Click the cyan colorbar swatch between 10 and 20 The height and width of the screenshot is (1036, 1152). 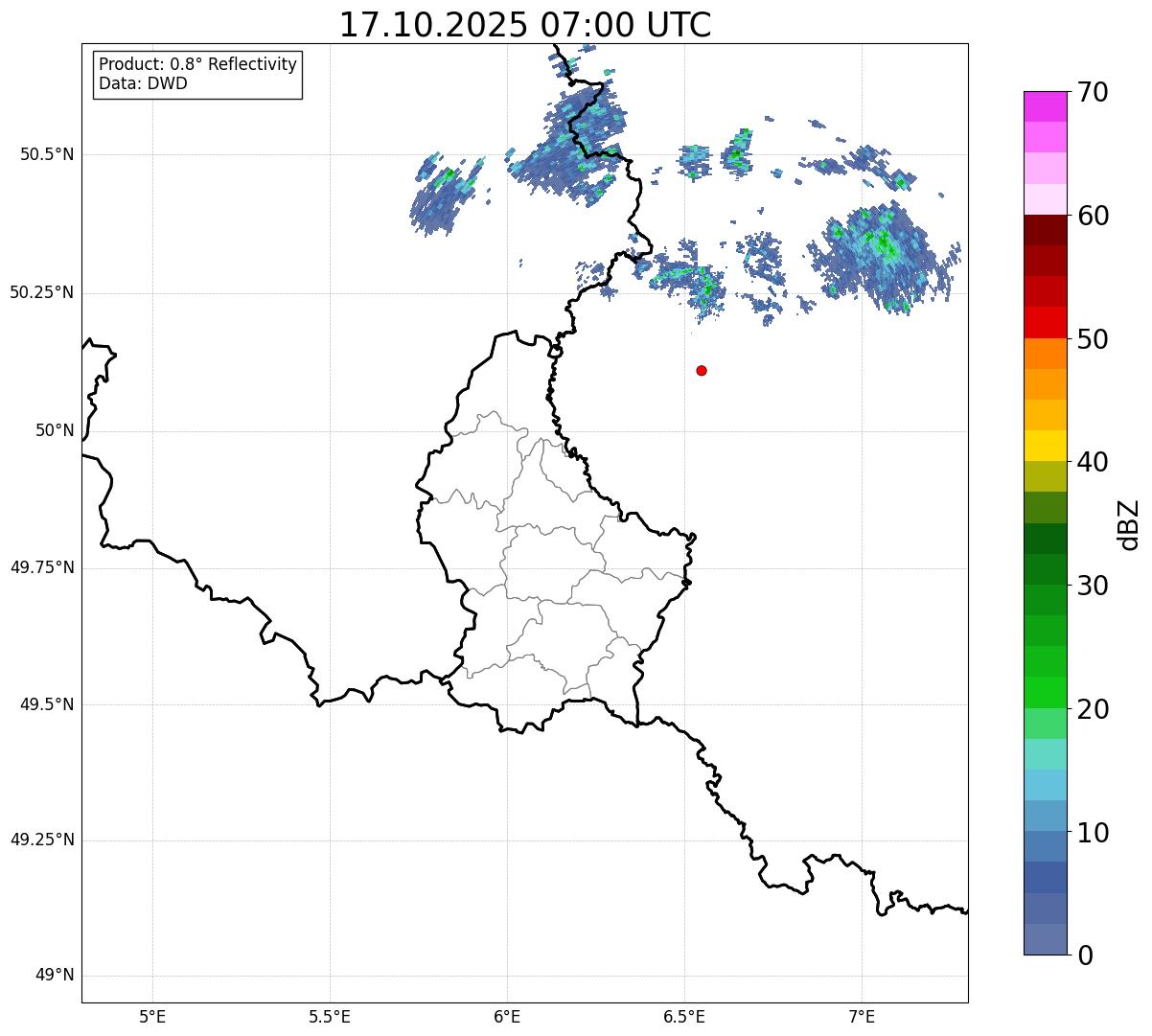tap(1046, 785)
